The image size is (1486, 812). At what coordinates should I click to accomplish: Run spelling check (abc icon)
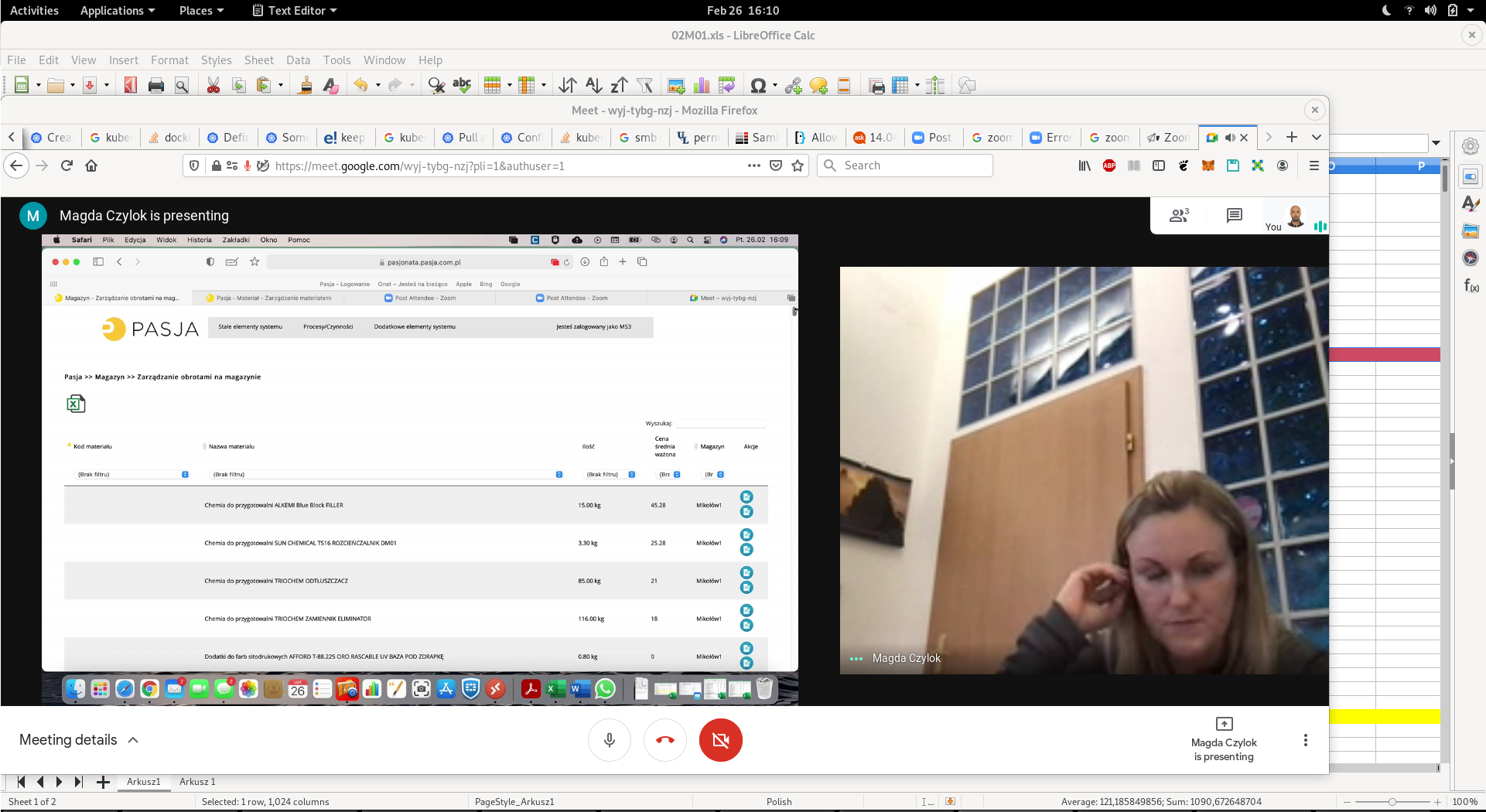462,85
